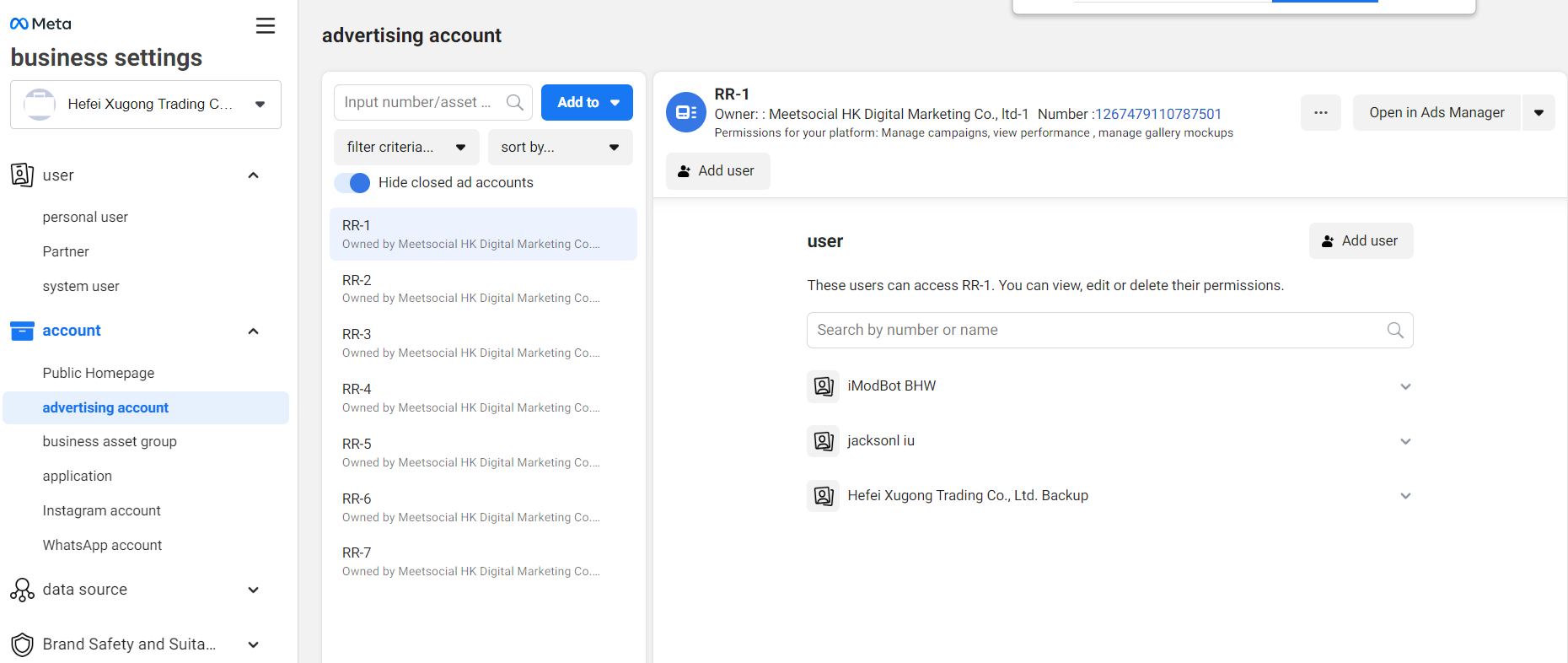Open application menu item
The image size is (1568, 663).
78,476
